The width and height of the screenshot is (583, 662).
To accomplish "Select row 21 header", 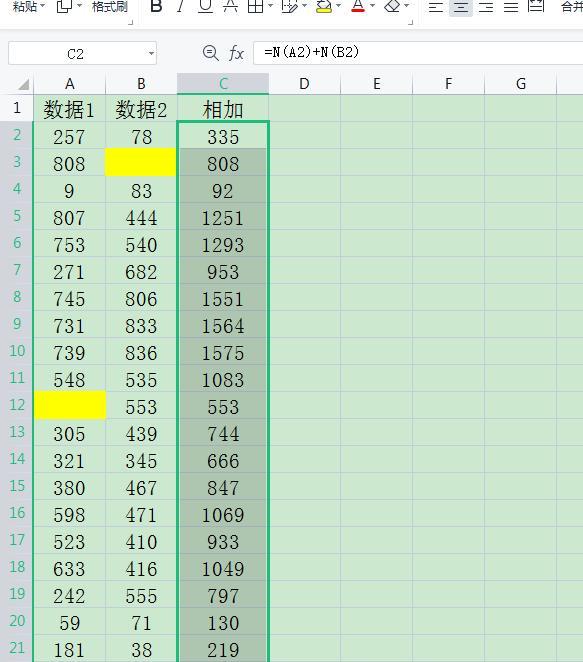I will tap(17, 648).
